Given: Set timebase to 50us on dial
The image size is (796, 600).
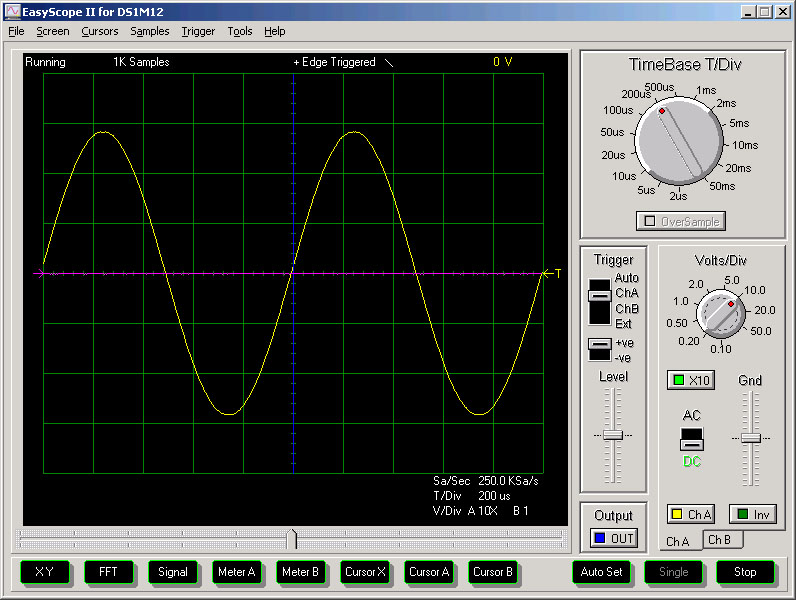Looking at the screenshot, I should pos(612,132).
